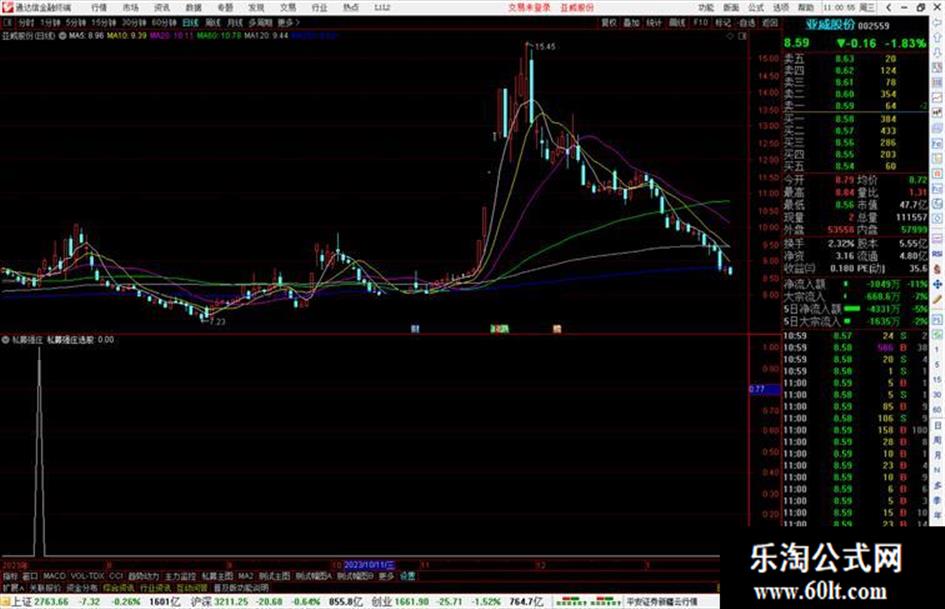Viewport: 945px width, 609px height.
Task: Click the blue cross icon in right sidebar
Action: tap(937, 284)
